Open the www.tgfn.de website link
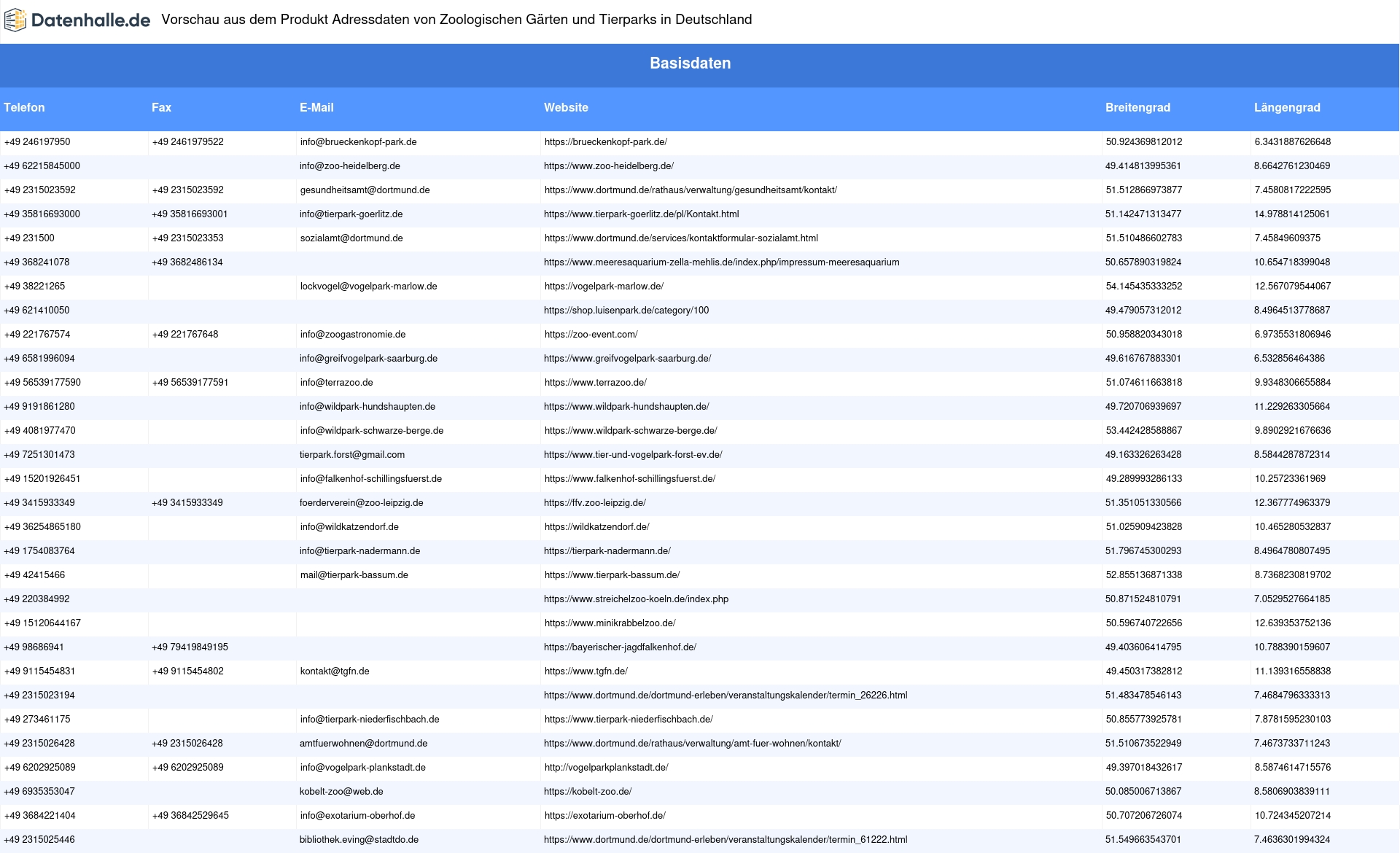The image size is (1400, 853). click(586, 671)
